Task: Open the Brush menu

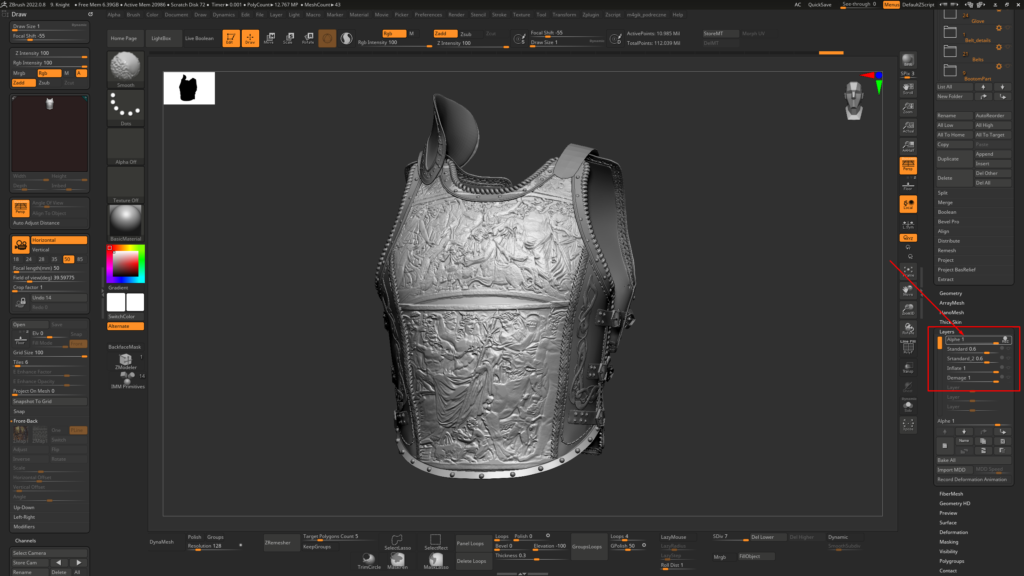Action: click(132, 15)
